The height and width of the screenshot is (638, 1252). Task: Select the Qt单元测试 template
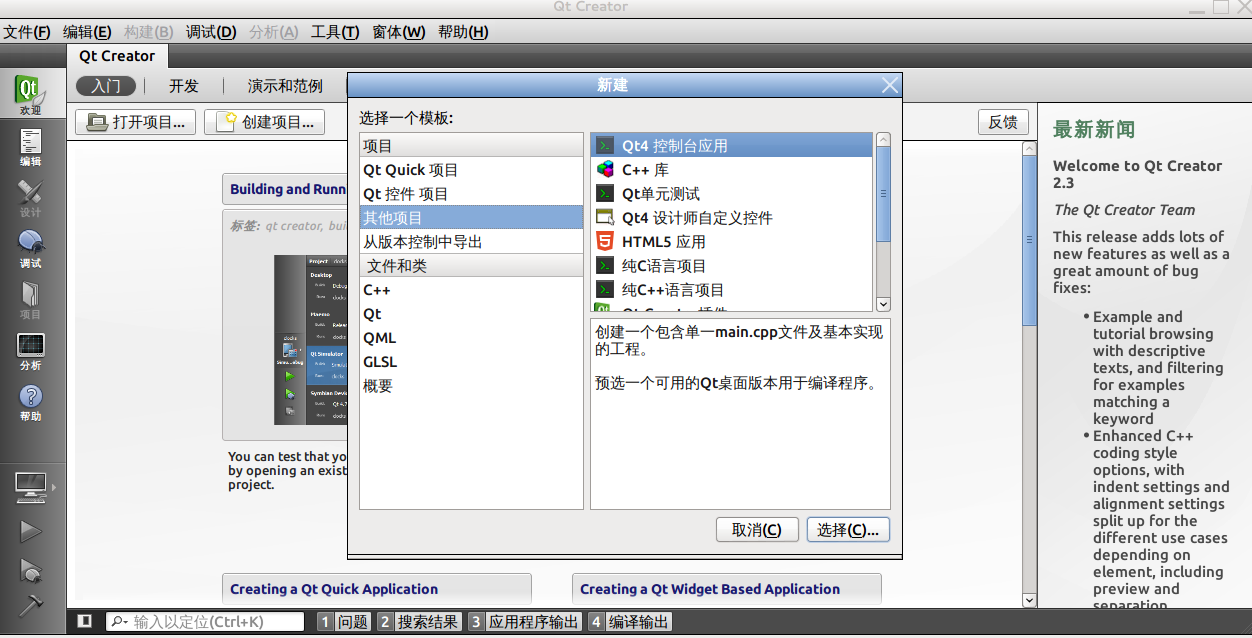point(732,194)
